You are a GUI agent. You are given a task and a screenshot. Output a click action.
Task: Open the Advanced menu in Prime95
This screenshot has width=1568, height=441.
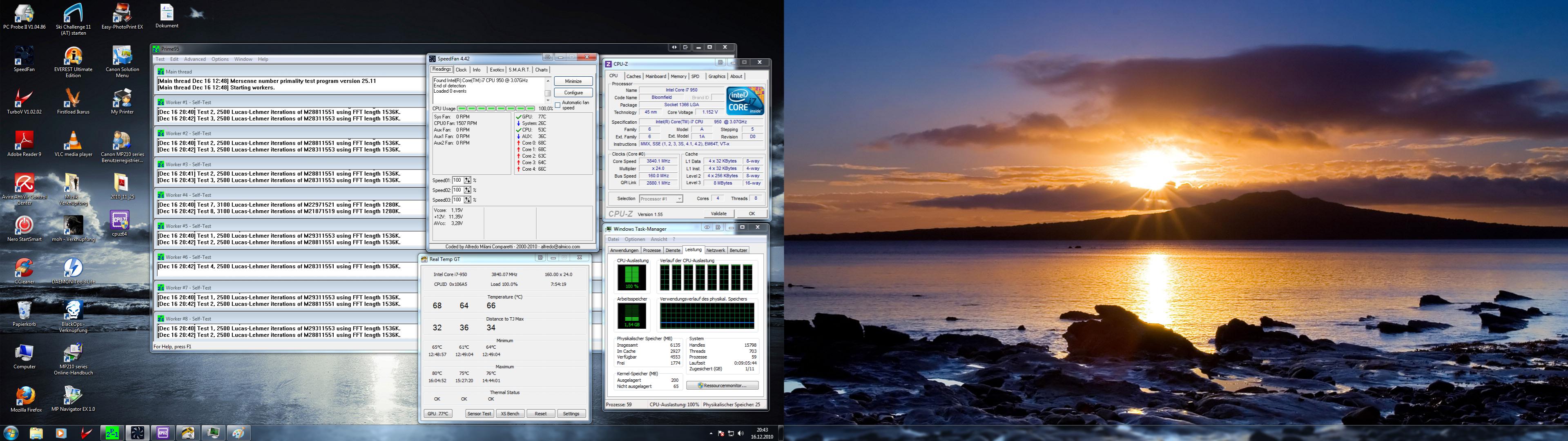point(195,60)
